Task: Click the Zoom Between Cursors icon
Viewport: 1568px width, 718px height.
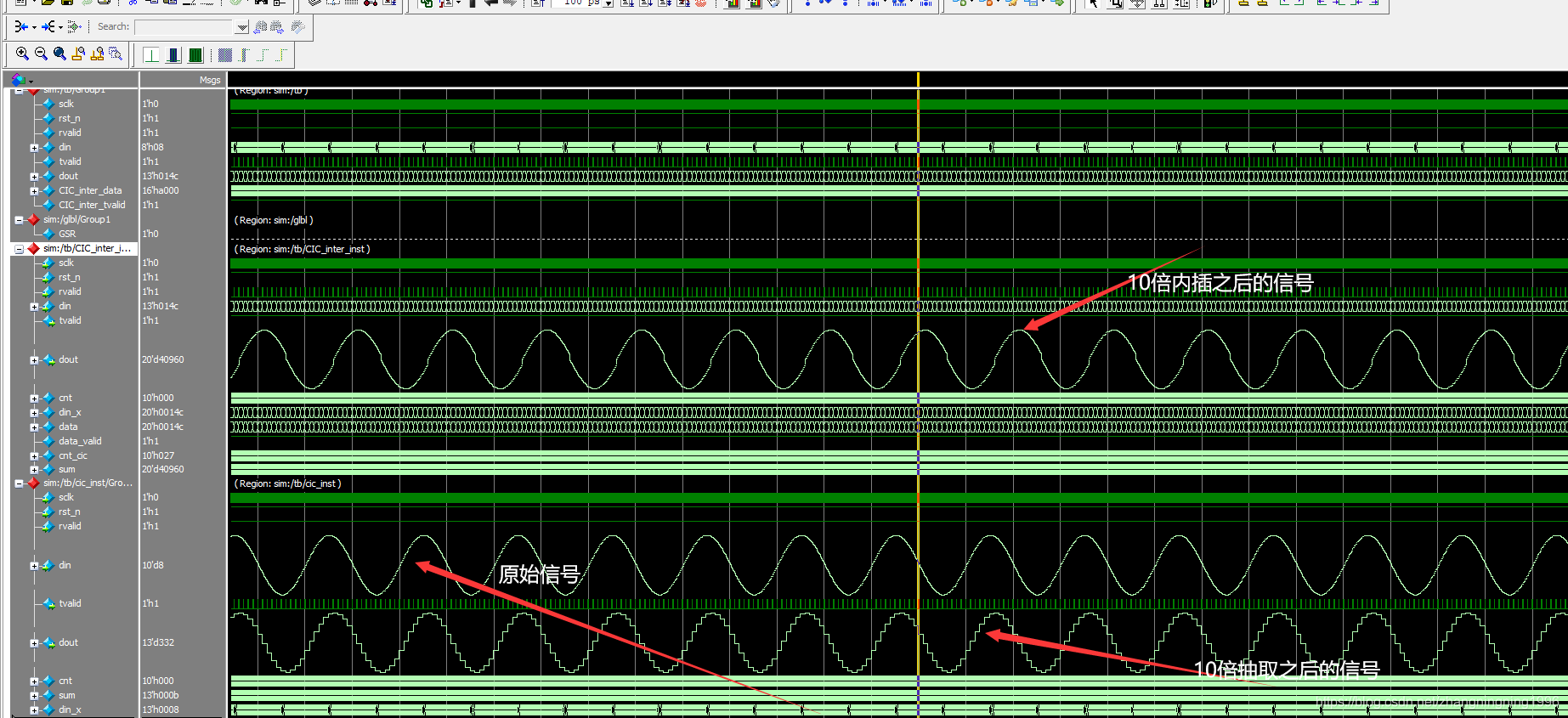Action: point(97,54)
